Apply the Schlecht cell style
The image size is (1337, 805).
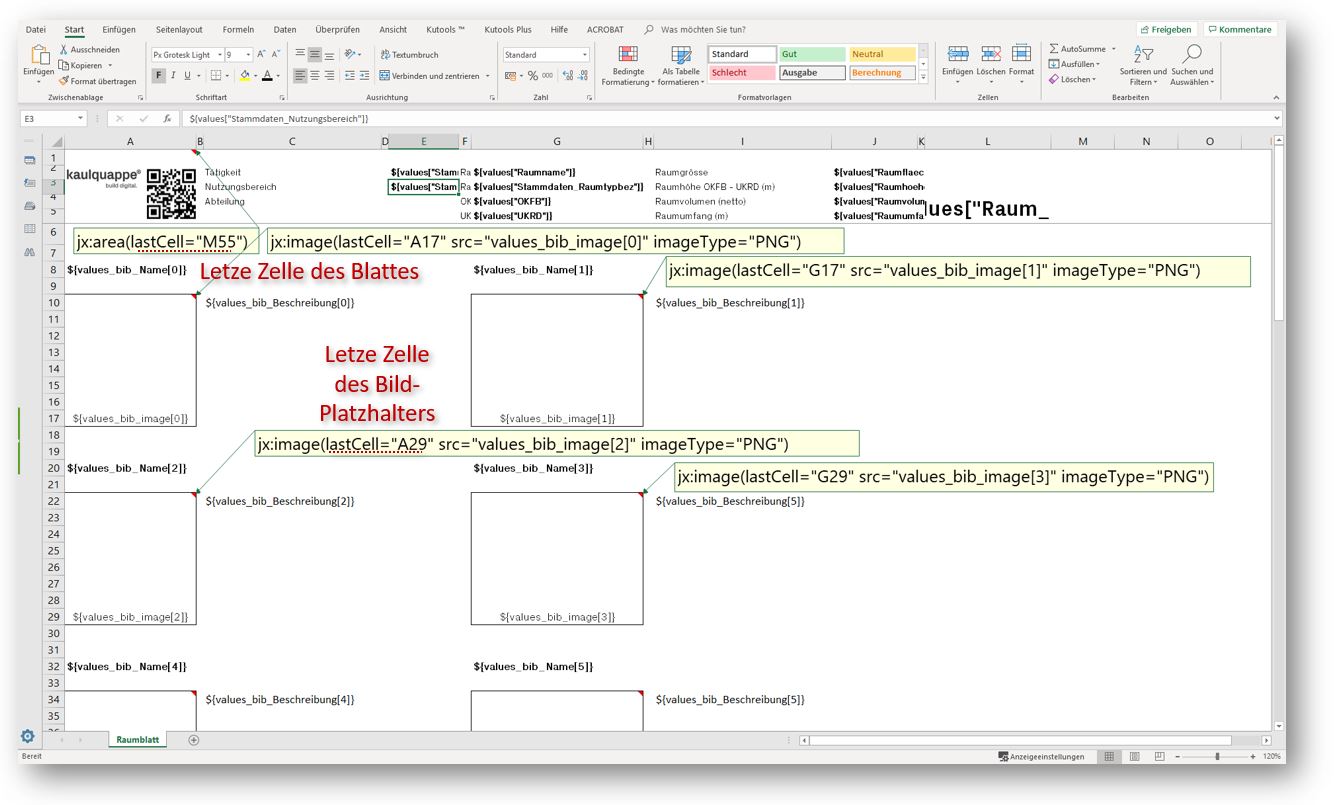tap(742, 72)
